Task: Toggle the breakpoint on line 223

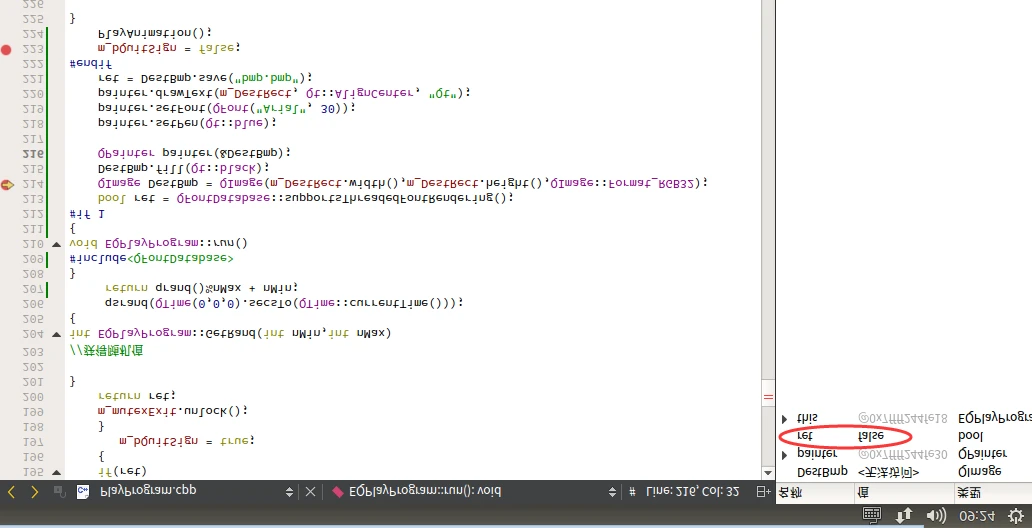Action: 7,48
